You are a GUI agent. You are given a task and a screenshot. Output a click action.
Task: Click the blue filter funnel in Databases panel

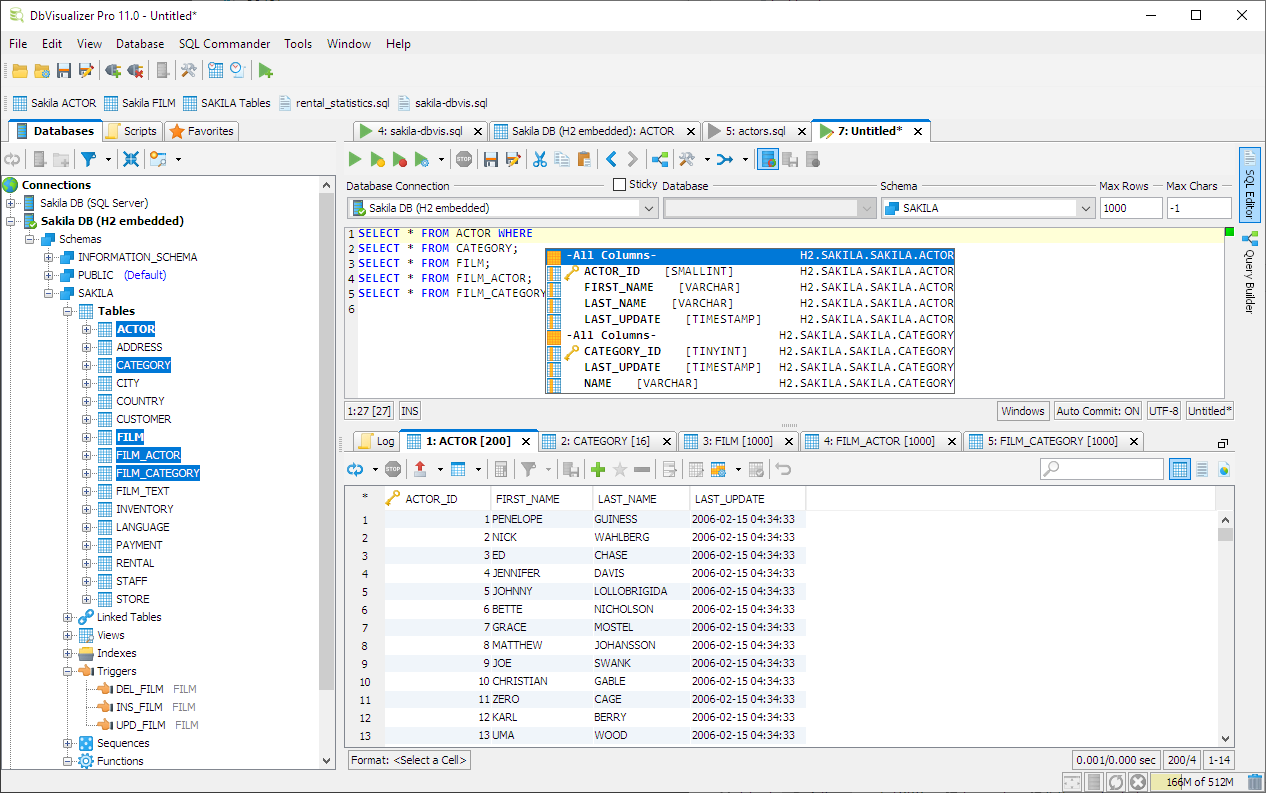pyautogui.click(x=88, y=159)
